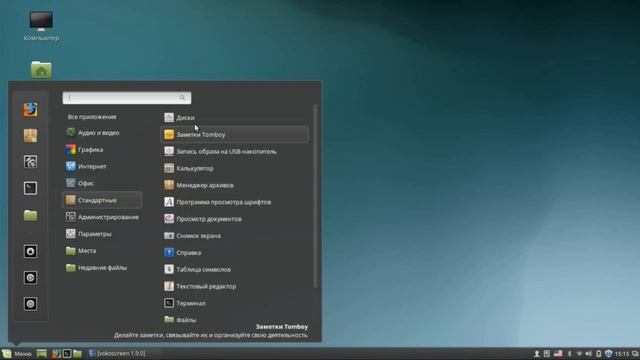This screenshot has height=360, width=640.
Task: Open the green Files folder in favorites
Action: click(30, 215)
